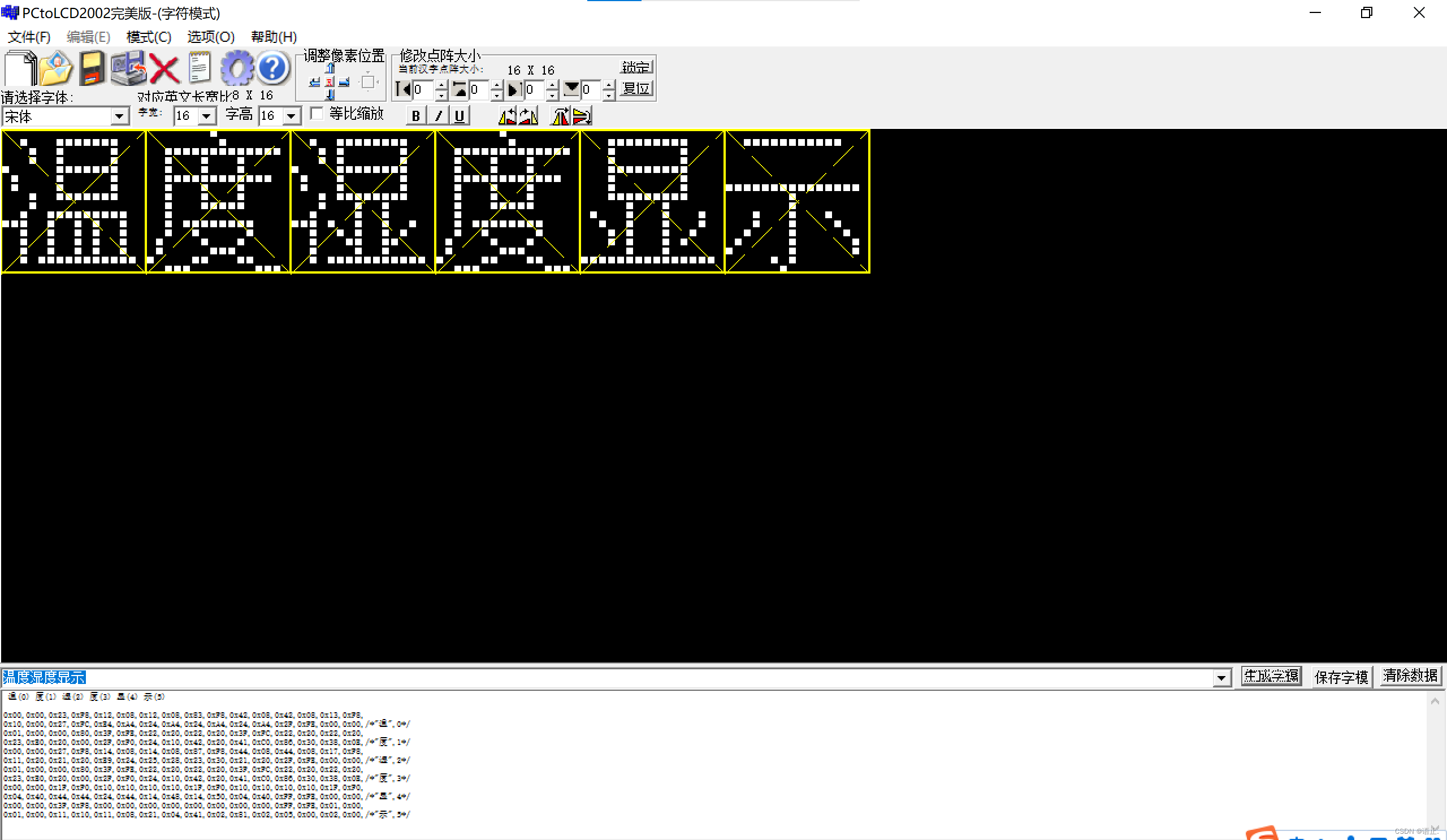This screenshot has width=1447, height=840.
Task: Open the 字高 size dropdown
Action: point(292,115)
